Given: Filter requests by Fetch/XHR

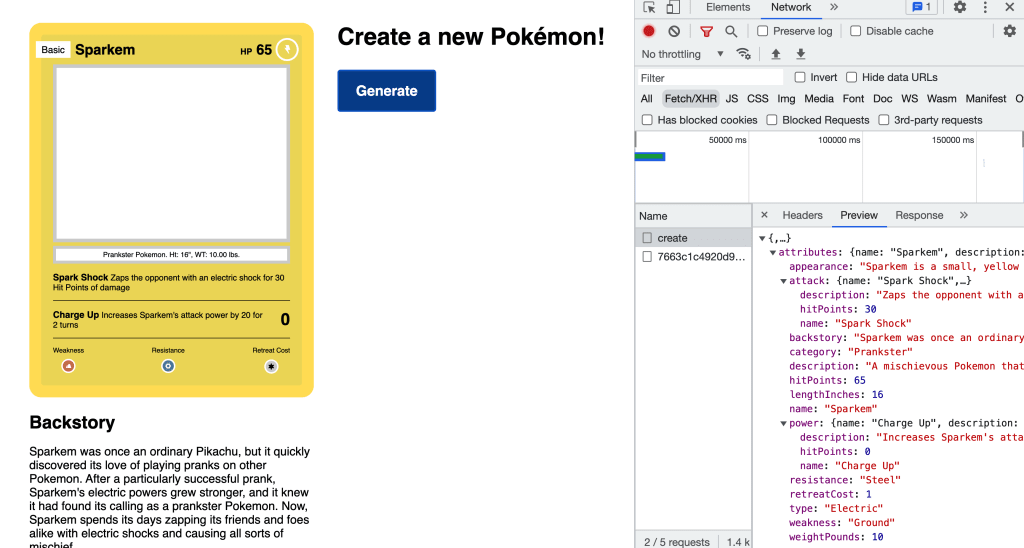Looking at the screenshot, I should click(x=690, y=99).
